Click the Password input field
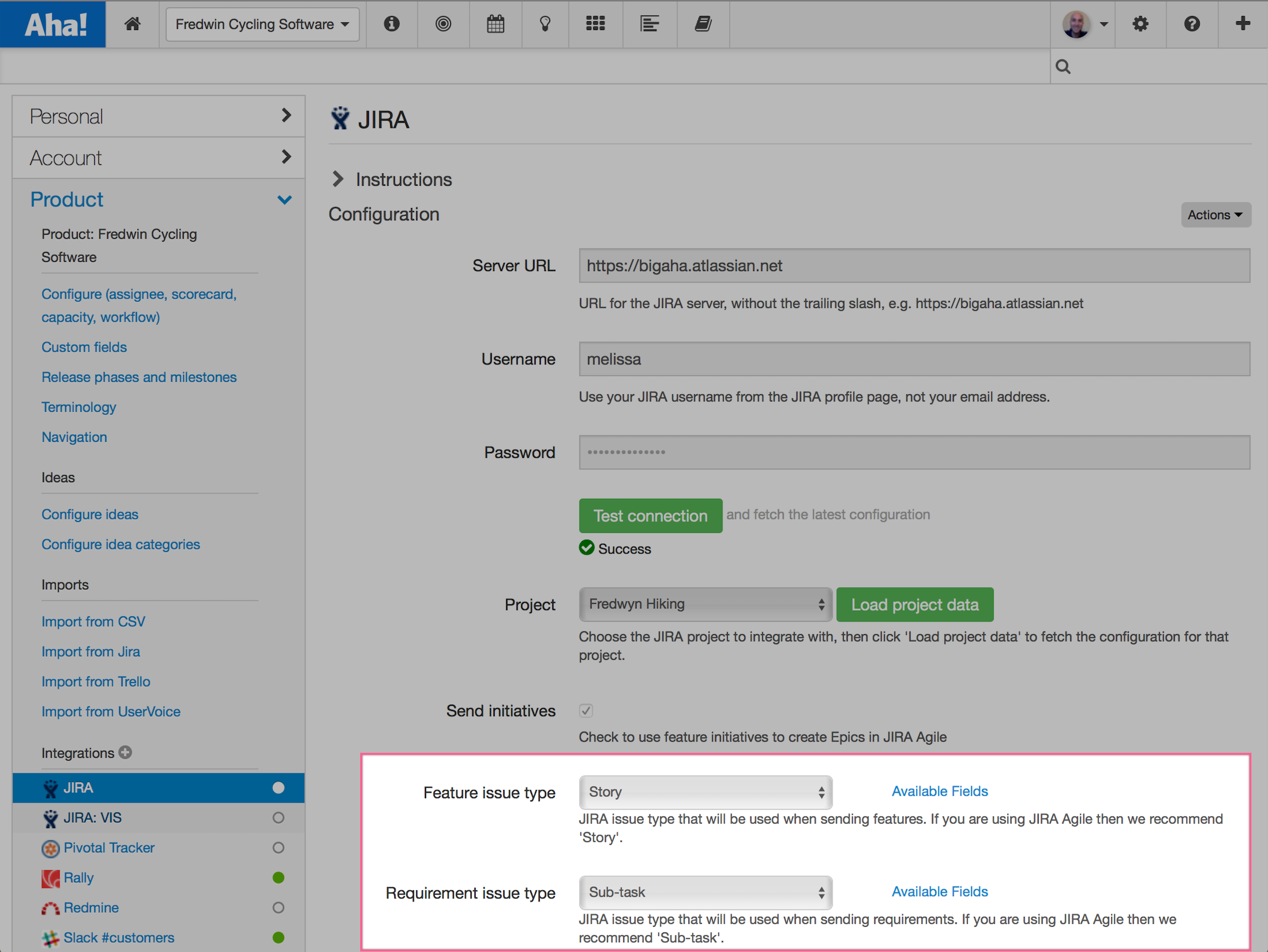Image resolution: width=1268 pixels, height=952 pixels. coord(915,452)
